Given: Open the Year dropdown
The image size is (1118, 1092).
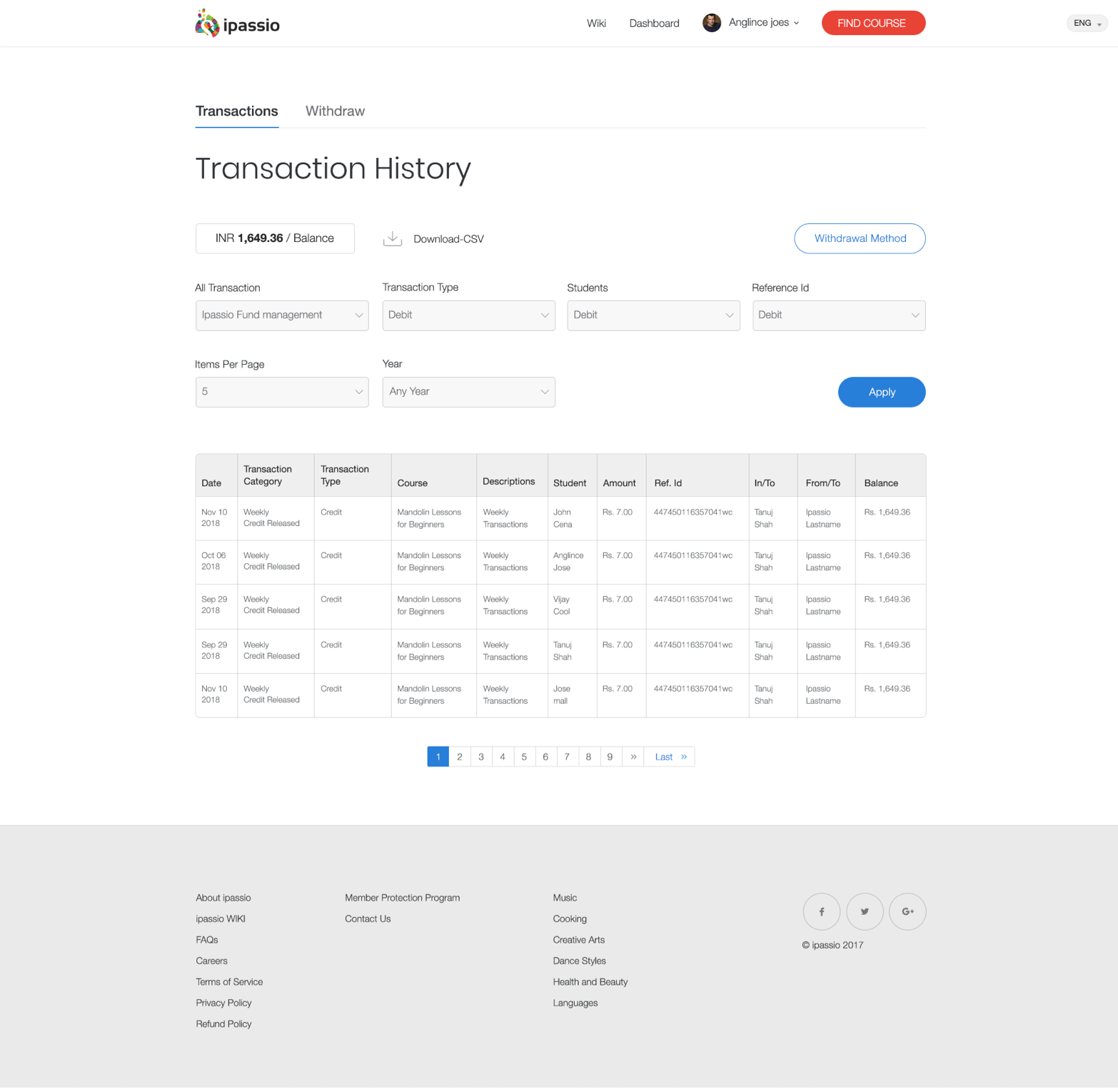Looking at the screenshot, I should point(468,392).
